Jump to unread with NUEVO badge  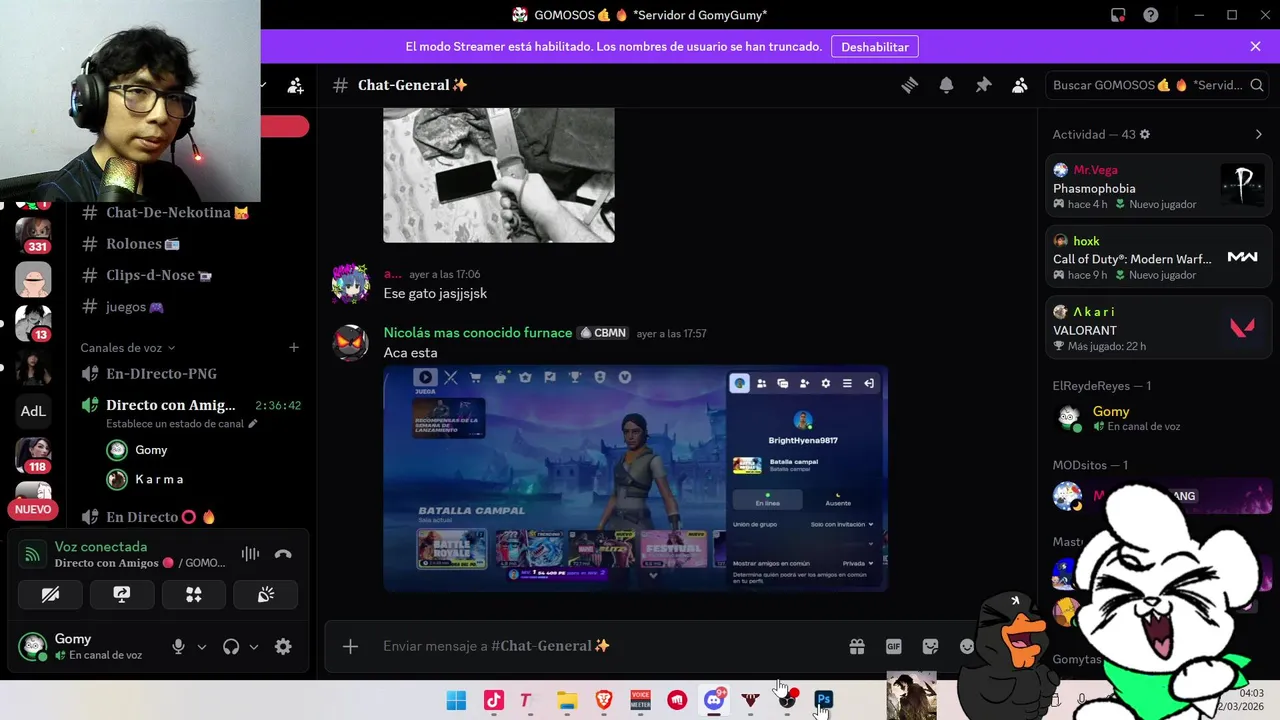coord(33,510)
